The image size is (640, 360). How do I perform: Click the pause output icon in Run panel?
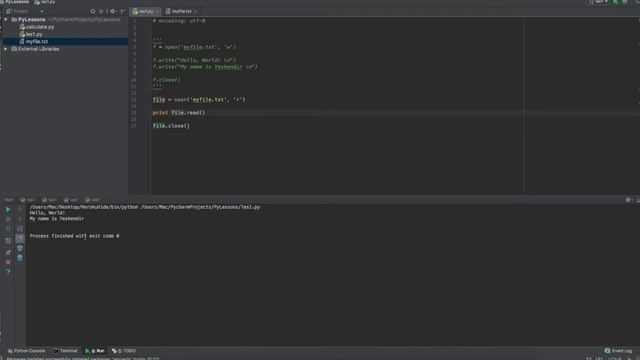pyautogui.click(x=8, y=229)
